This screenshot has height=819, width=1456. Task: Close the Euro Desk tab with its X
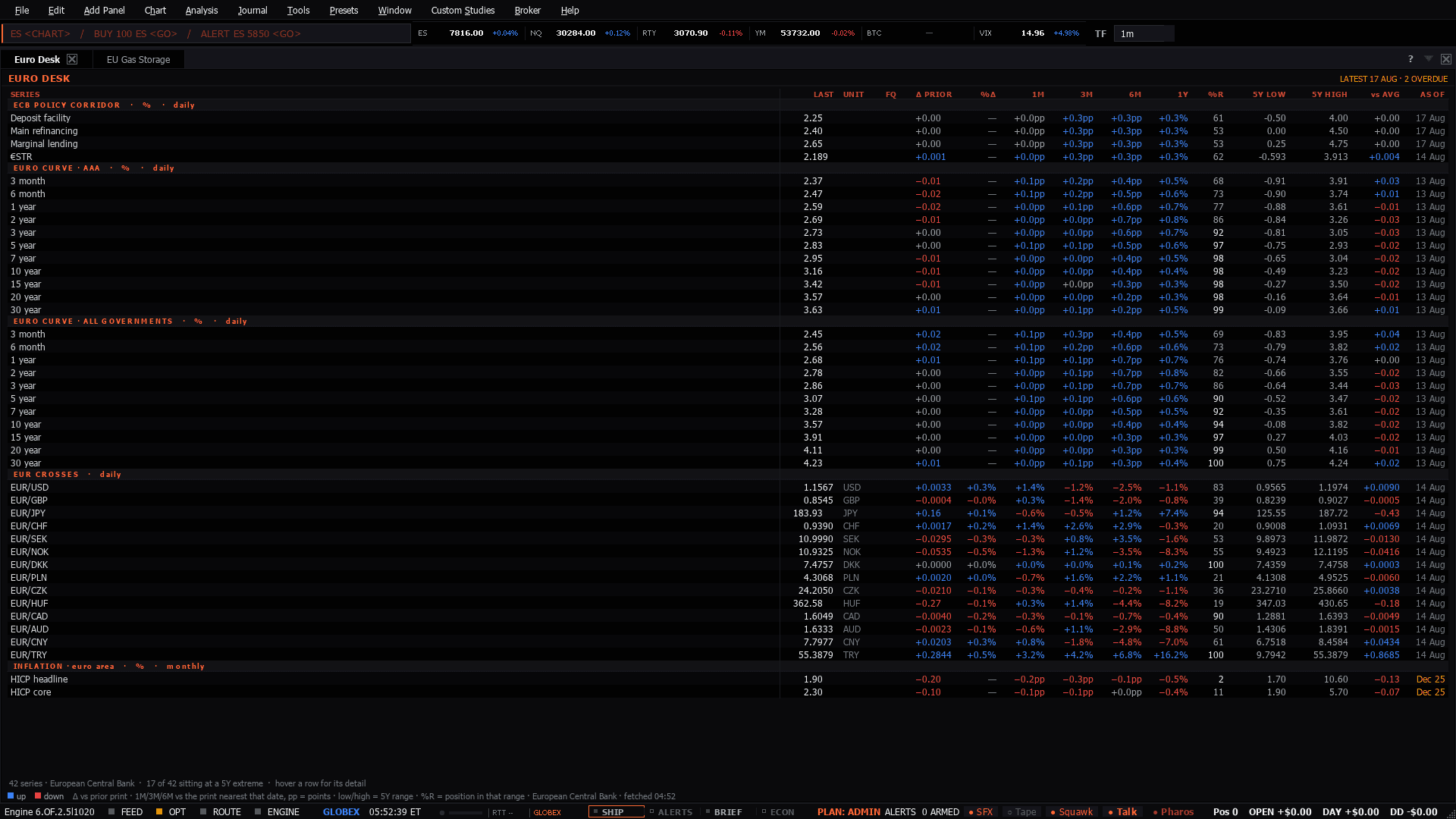pos(72,59)
